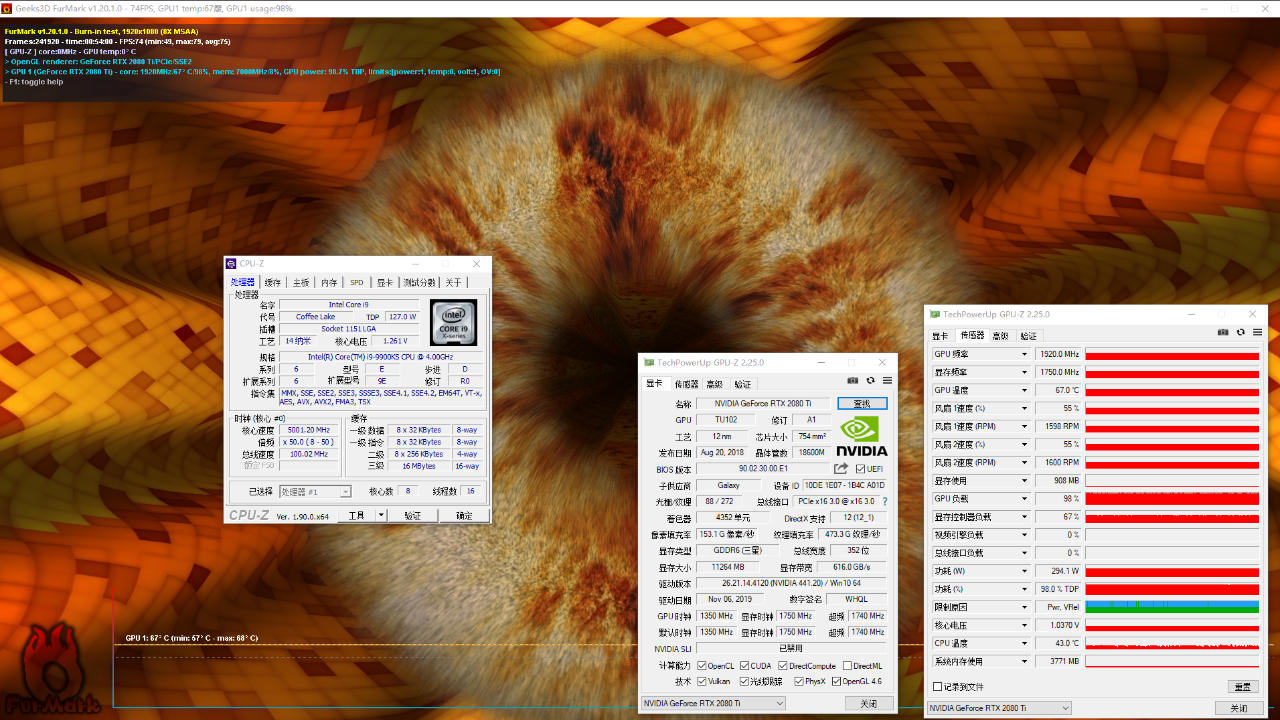The width and height of the screenshot is (1280, 720).
Task: Toggle the PhysX checkbox
Action: click(798, 682)
